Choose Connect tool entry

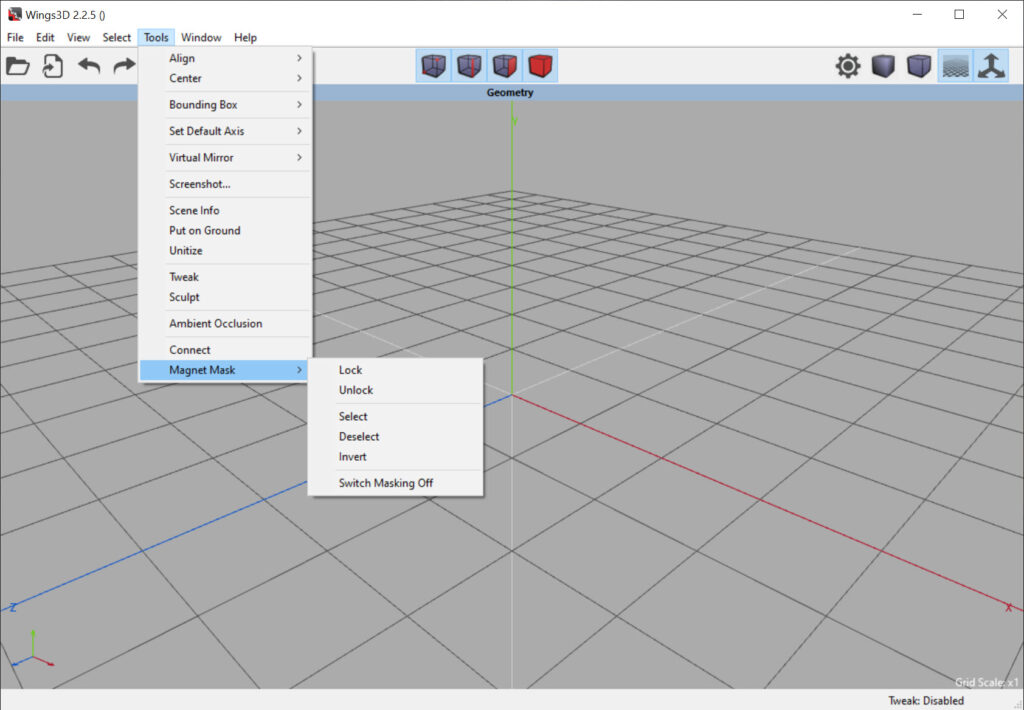pyautogui.click(x=225, y=350)
